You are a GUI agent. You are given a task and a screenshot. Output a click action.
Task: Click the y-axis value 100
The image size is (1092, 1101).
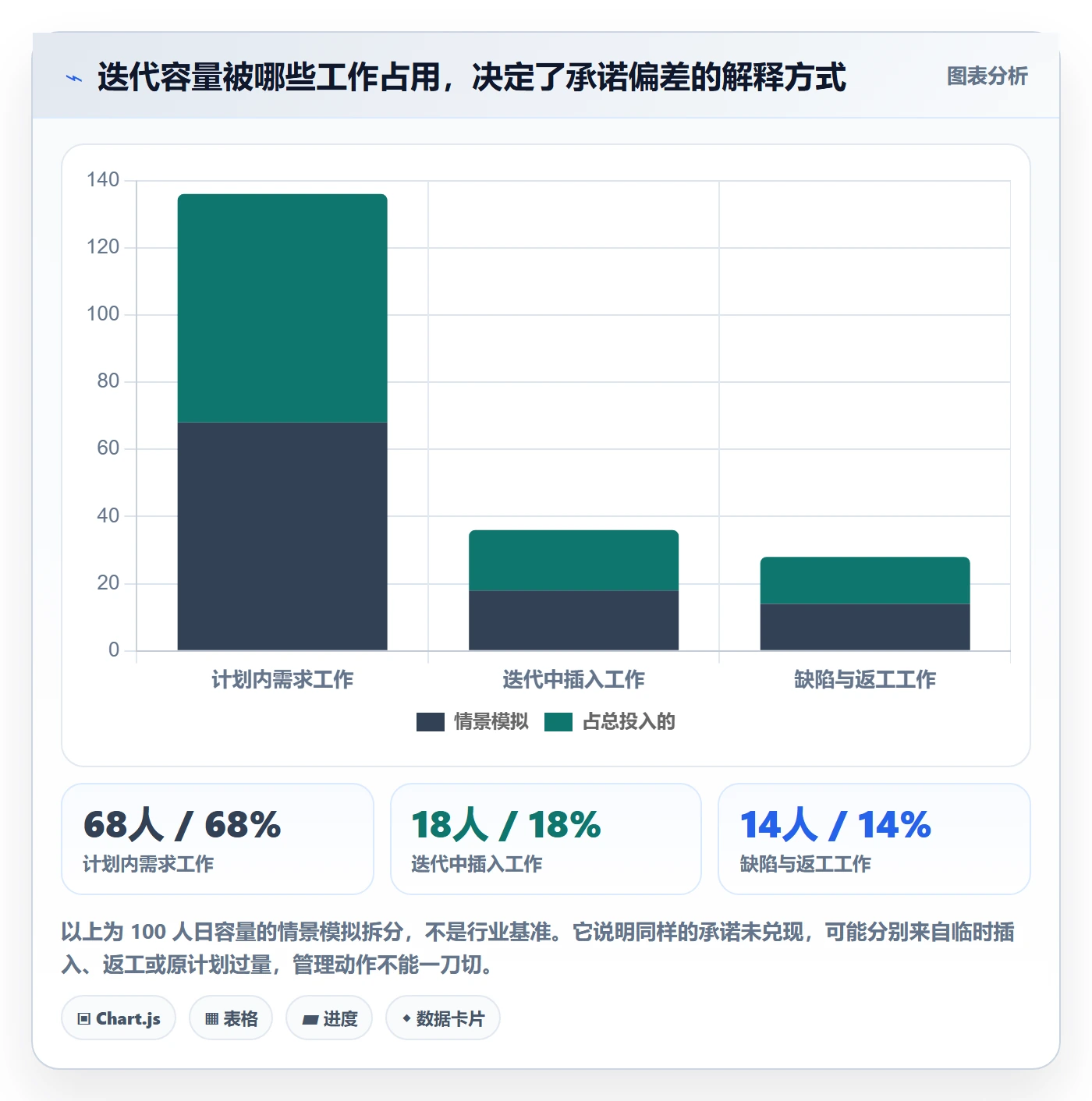tap(103, 314)
